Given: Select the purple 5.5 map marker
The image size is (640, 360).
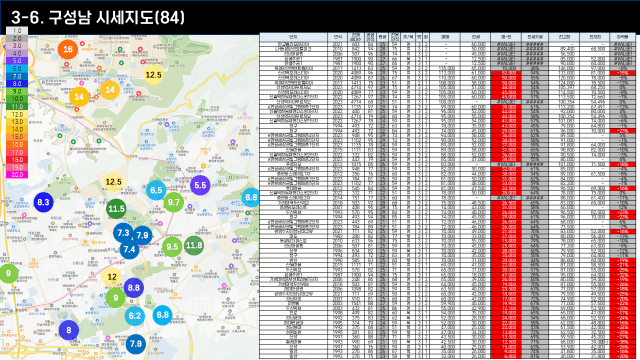Looking at the screenshot, I should [200, 185].
